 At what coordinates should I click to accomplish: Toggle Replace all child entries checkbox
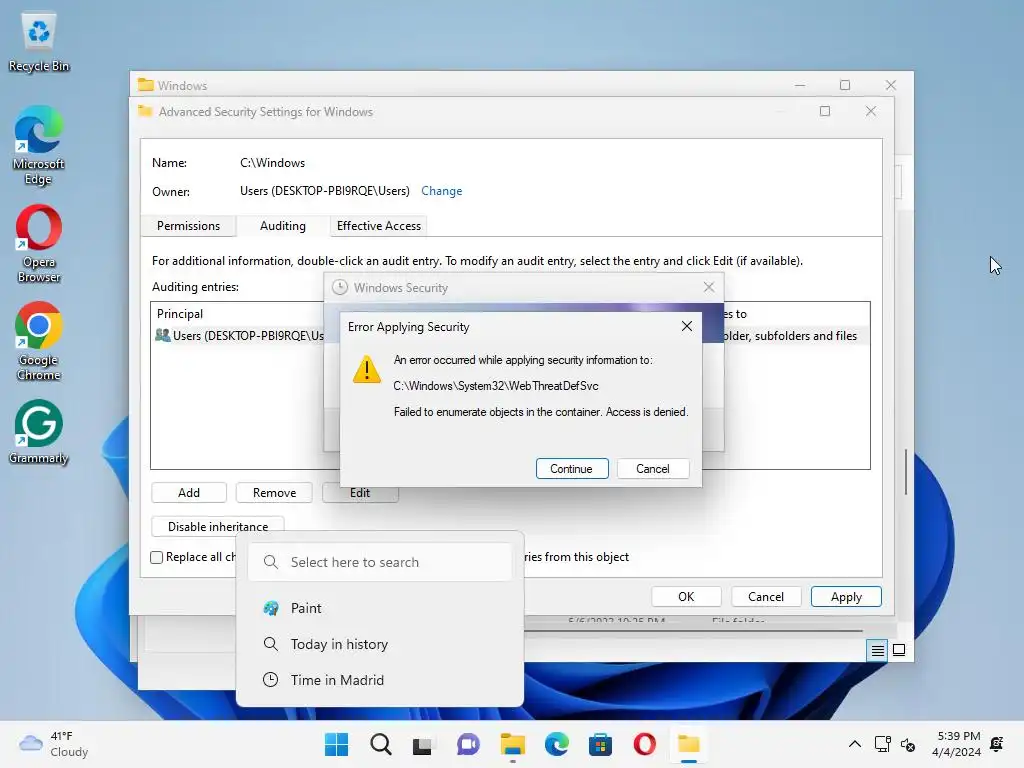(x=157, y=557)
